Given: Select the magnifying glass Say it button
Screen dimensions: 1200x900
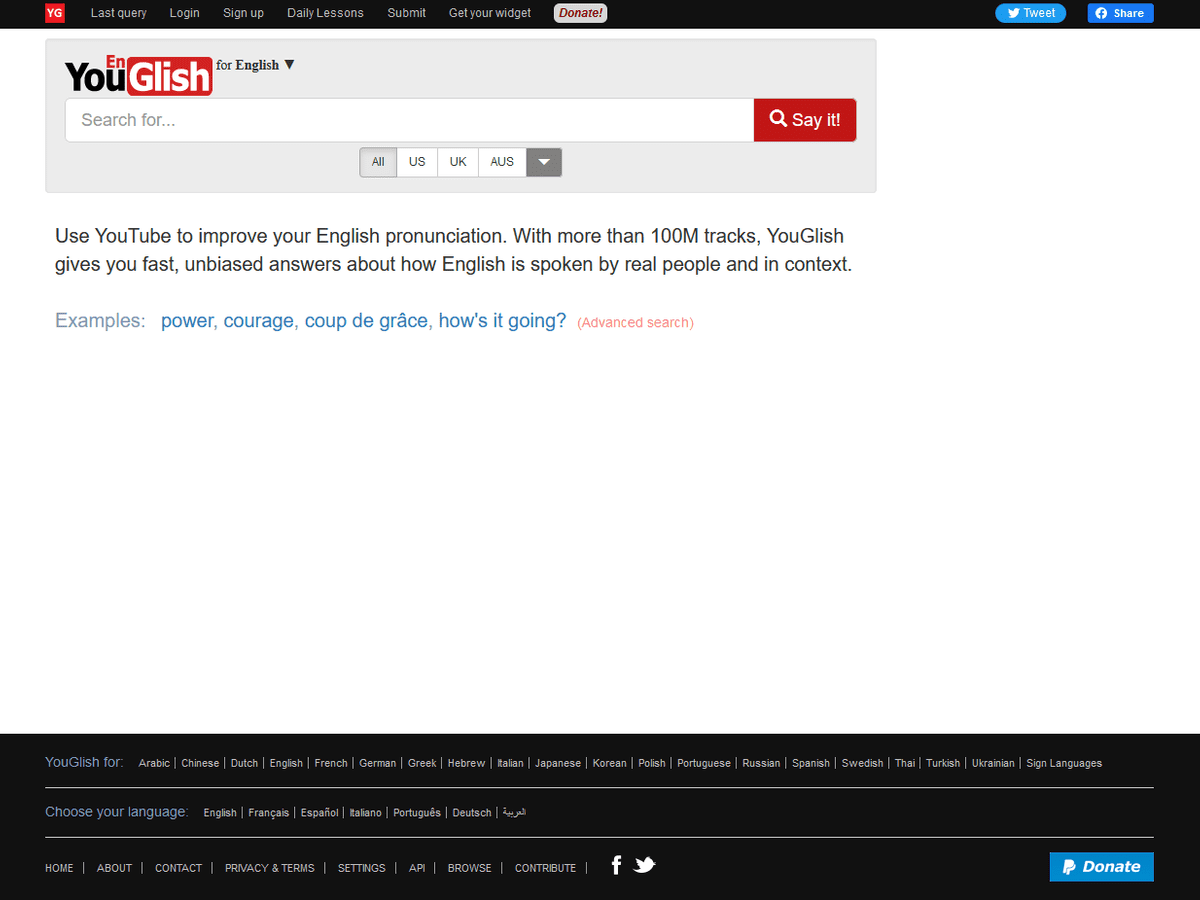Looking at the screenshot, I should point(804,119).
